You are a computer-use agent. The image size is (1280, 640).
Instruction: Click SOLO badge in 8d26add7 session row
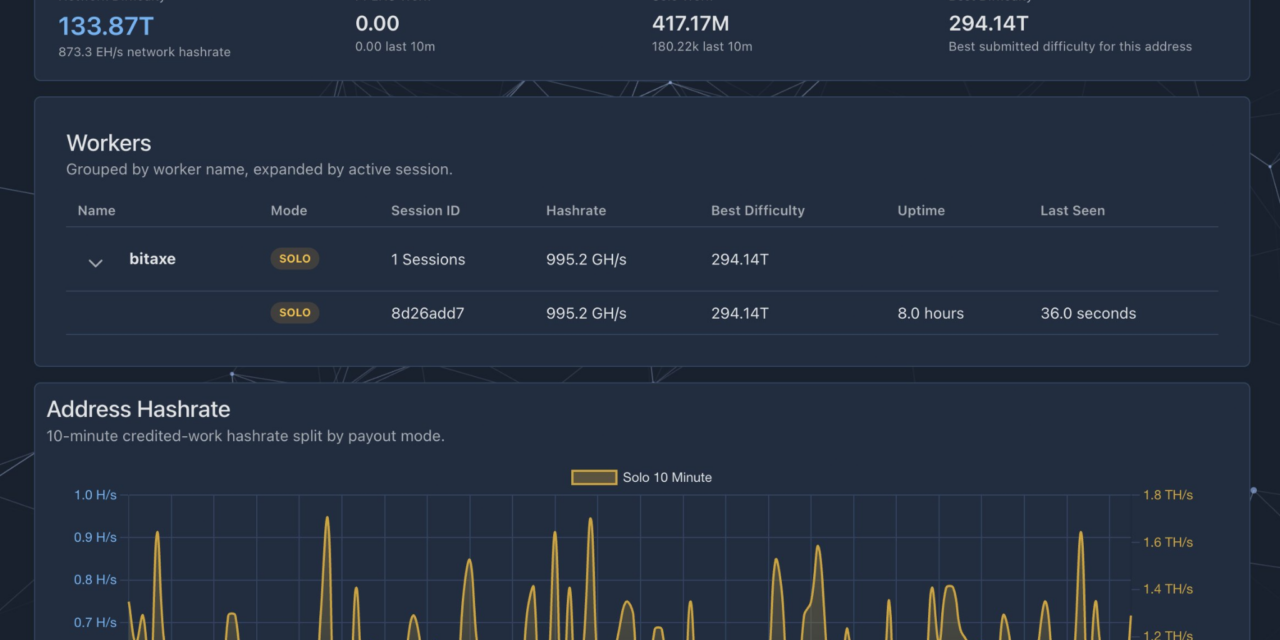point(295,313)
